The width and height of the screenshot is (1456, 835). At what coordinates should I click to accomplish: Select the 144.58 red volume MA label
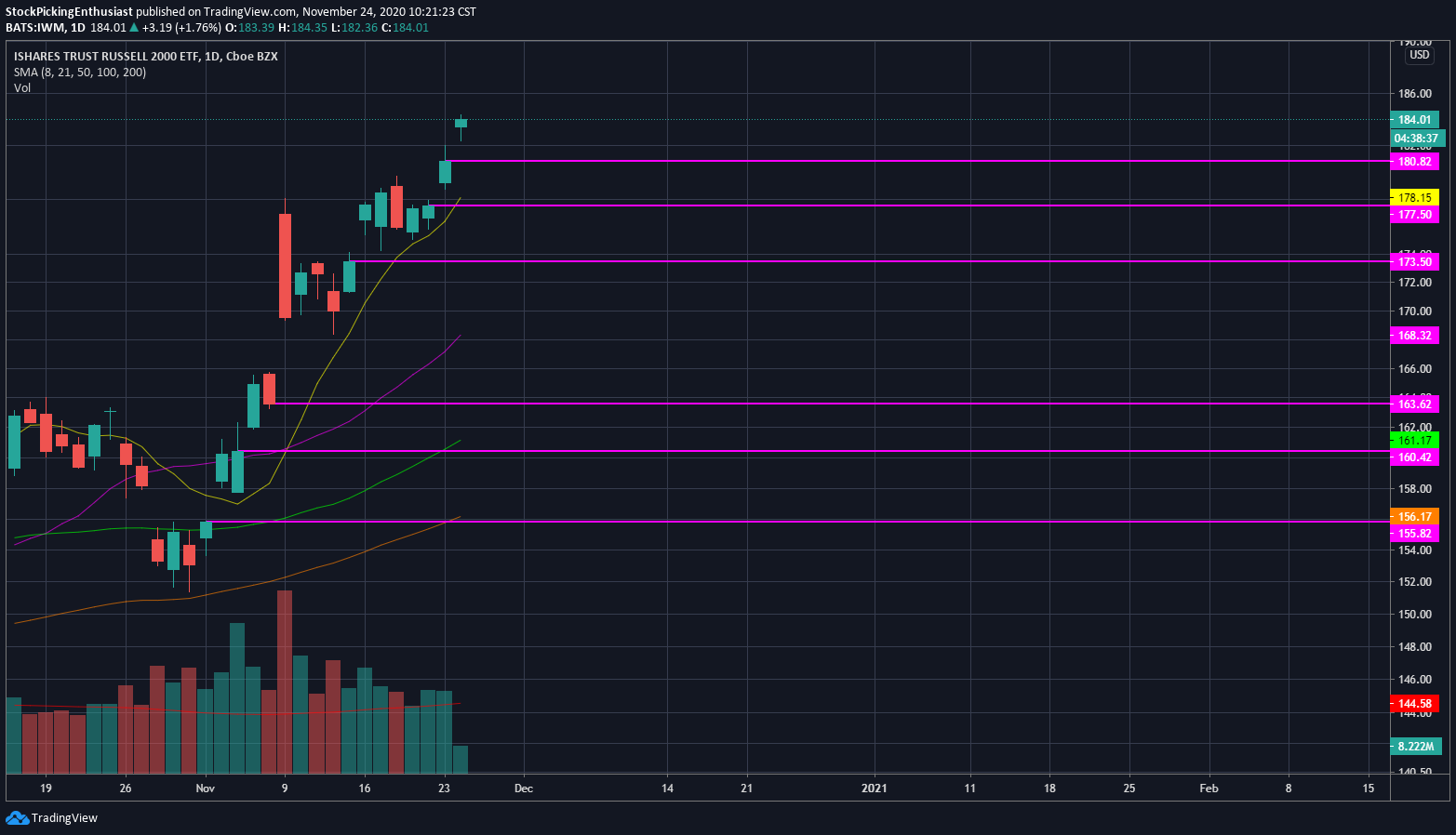(1414, 704)
